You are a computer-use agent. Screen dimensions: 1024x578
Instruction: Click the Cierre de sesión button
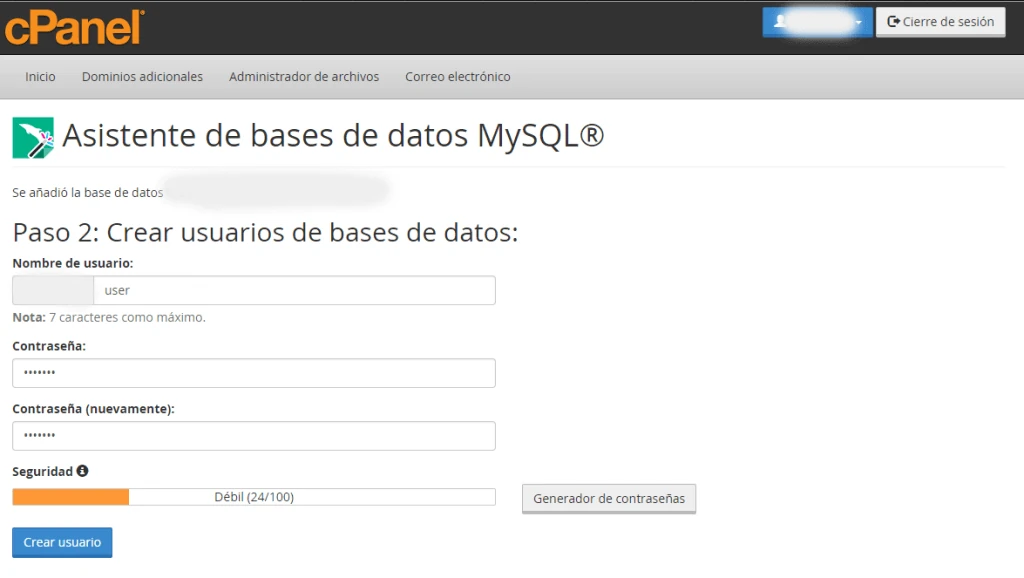pos(940,22)
